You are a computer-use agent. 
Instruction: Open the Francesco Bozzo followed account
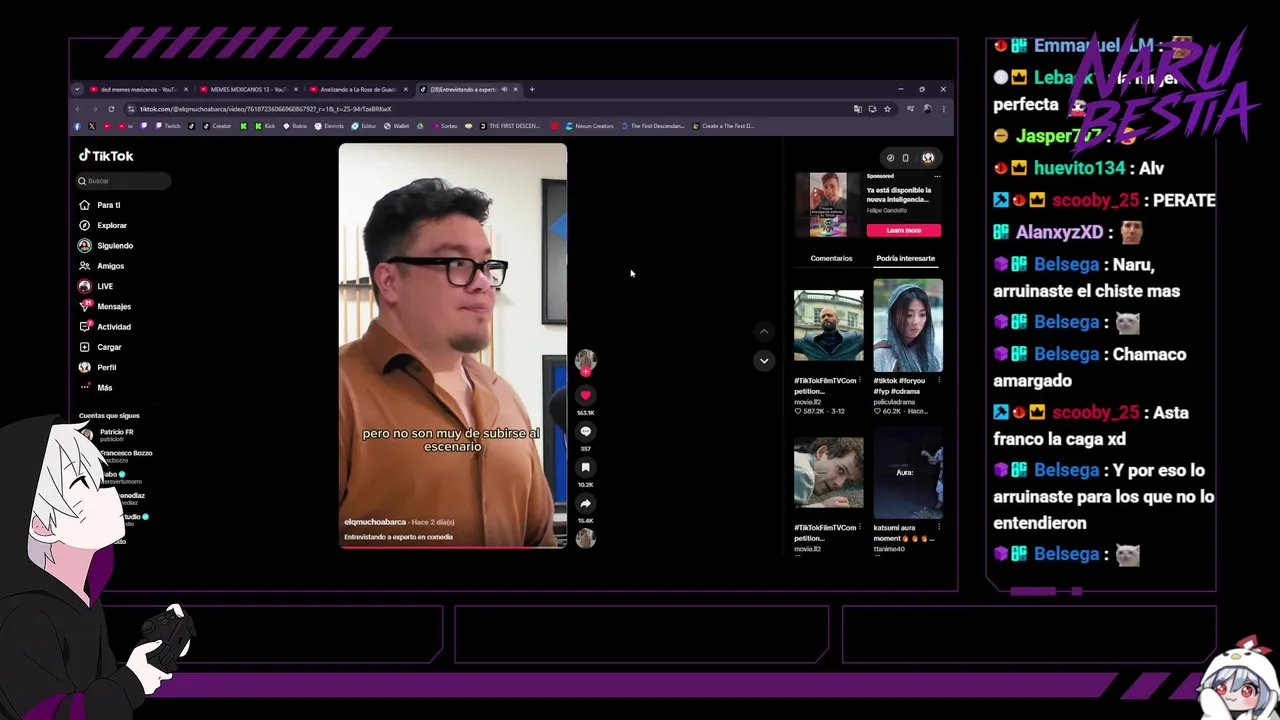click(125, 455)
